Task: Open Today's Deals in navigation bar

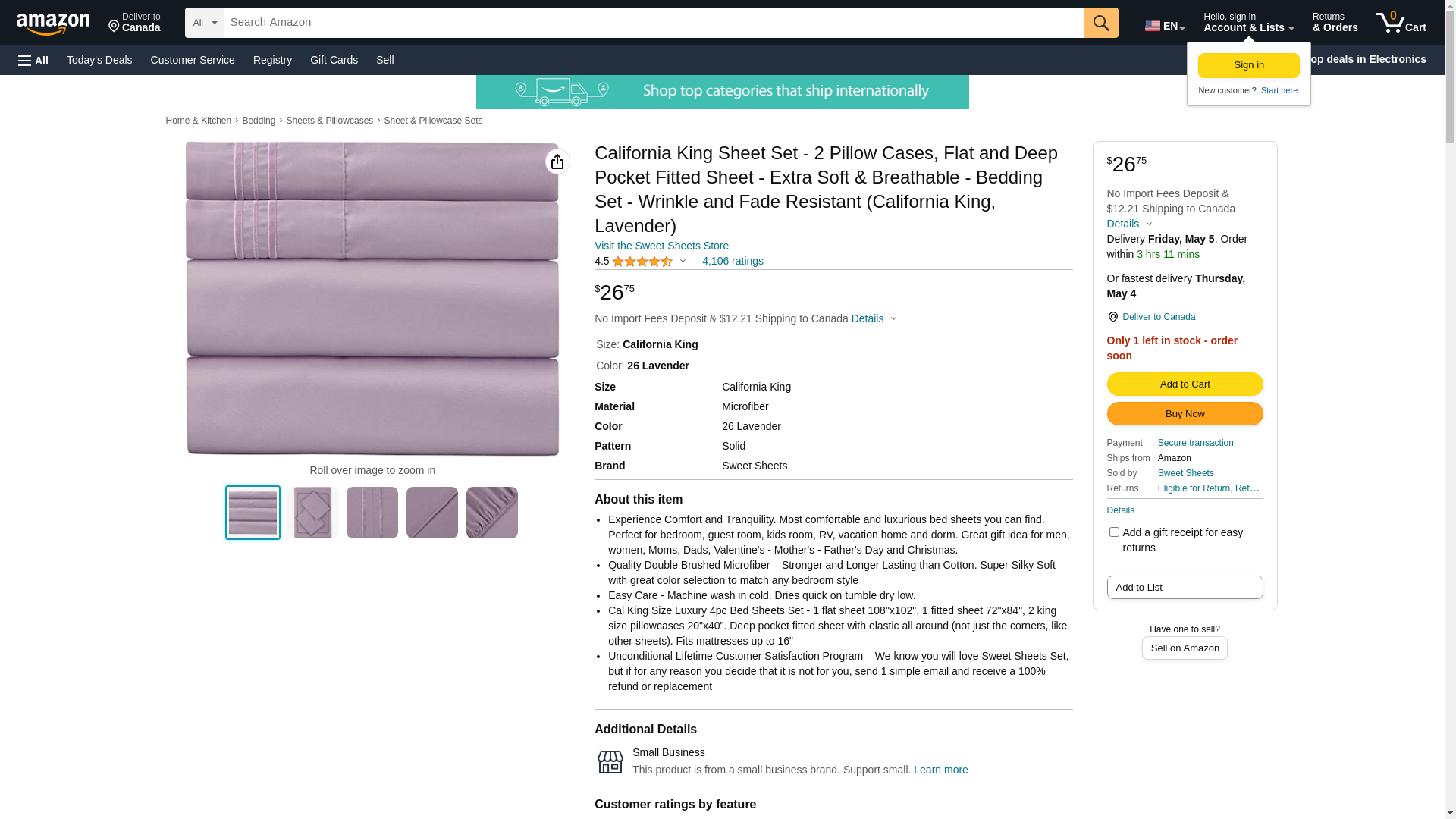Action: 99,60
